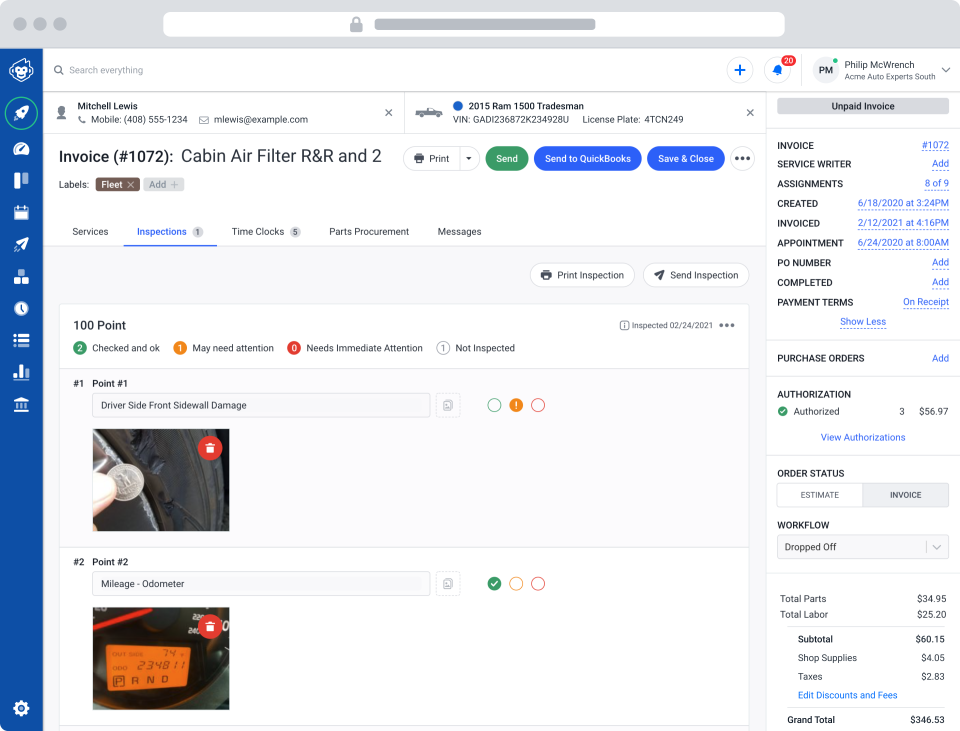
Task: Open notifications via the bell icon
Action: point(777,70)
